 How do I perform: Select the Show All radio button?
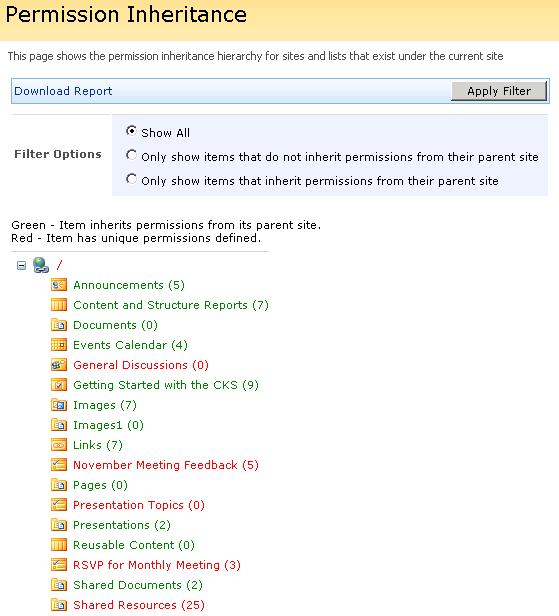(131, 131)
